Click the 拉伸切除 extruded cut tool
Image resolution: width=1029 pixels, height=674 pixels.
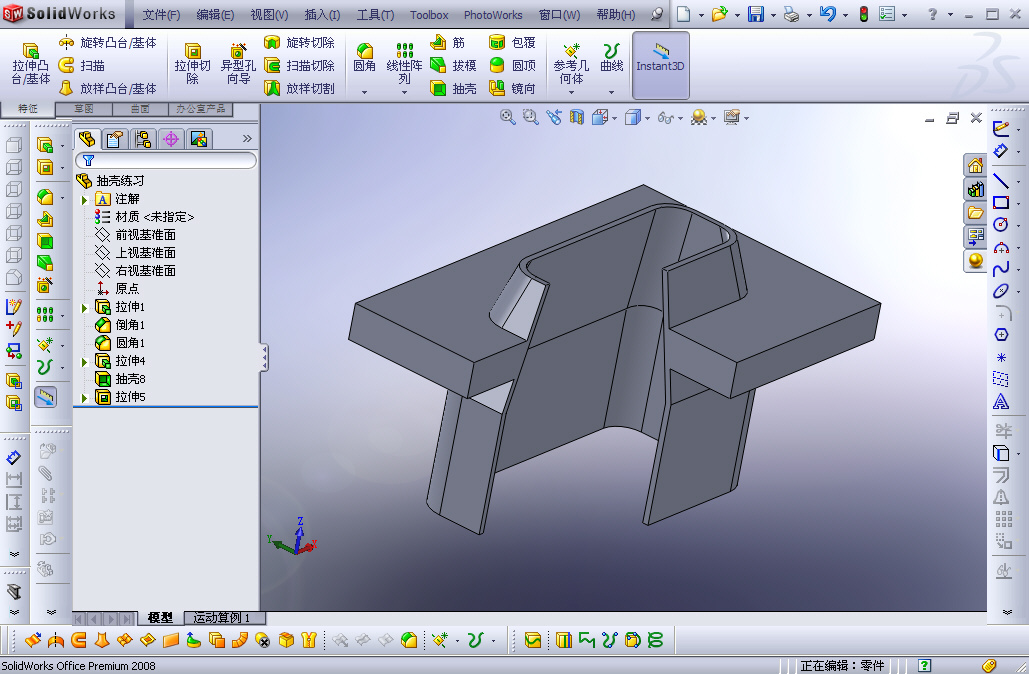coord(192,64)
